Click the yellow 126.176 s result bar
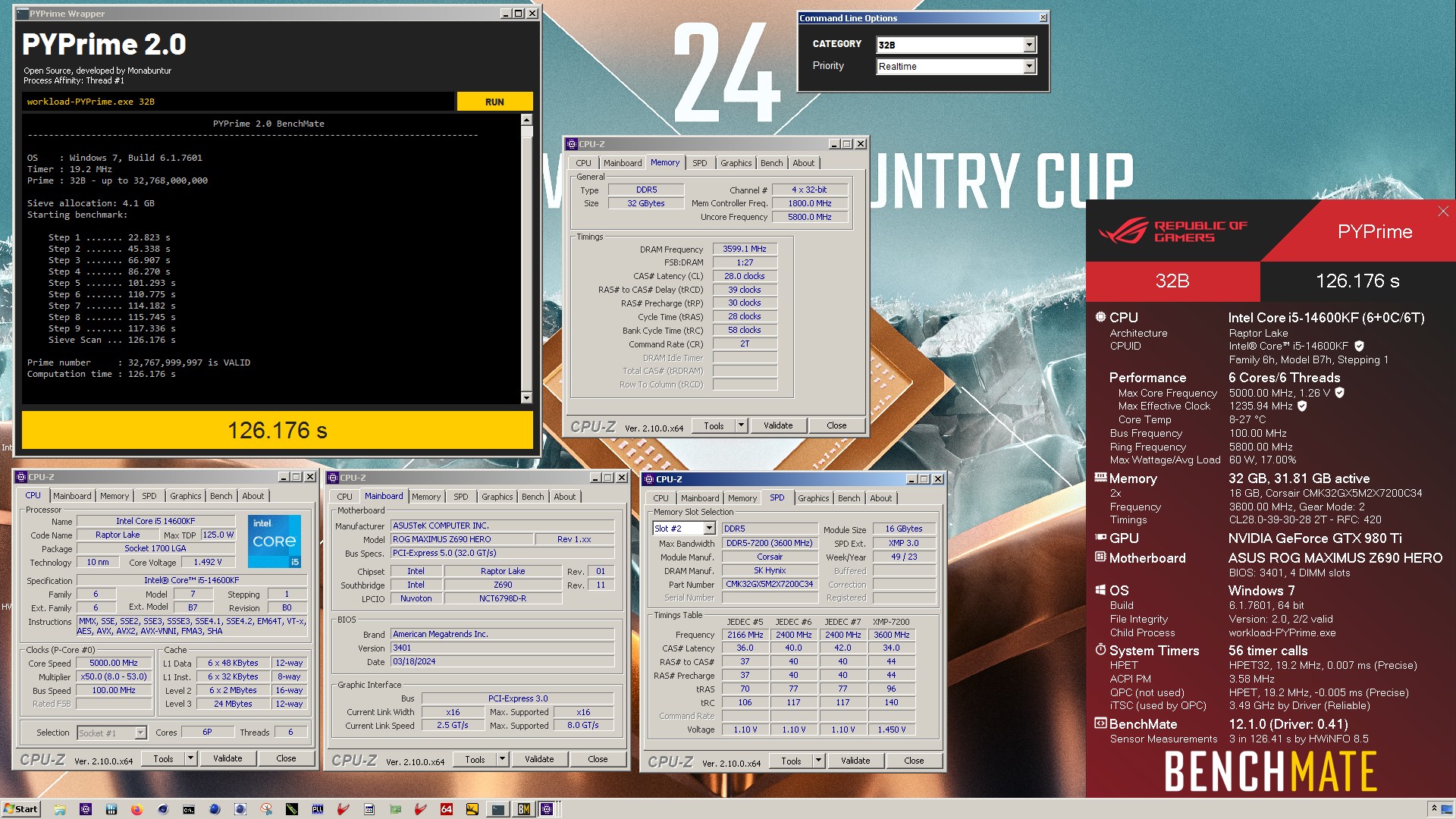 (278, 431)
